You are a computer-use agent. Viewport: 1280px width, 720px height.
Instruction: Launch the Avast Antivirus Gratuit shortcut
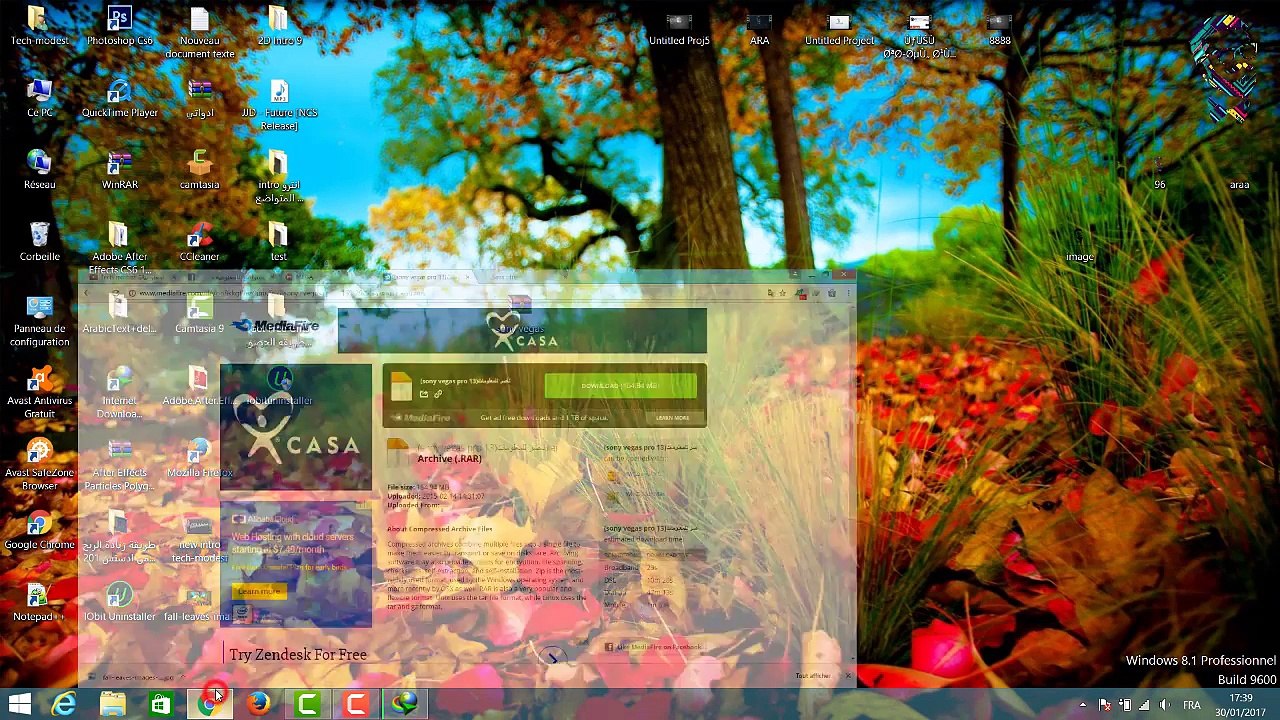(39, 393)
